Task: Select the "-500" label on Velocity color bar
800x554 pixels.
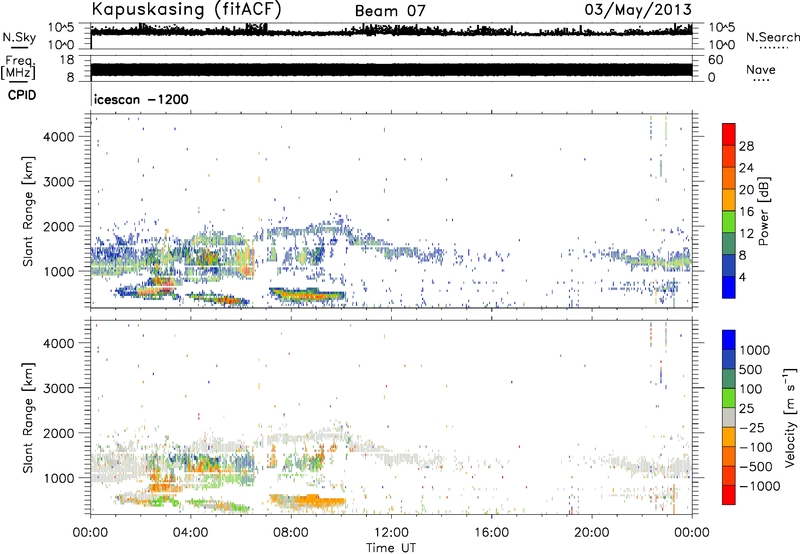Action: click(756, 466)
